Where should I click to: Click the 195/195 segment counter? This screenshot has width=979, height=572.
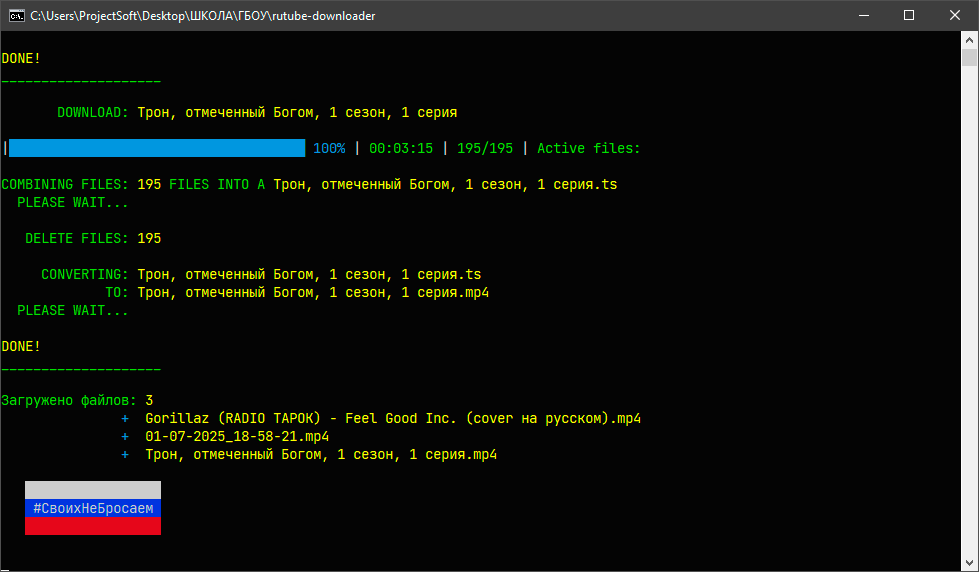[x=485, y=148]
